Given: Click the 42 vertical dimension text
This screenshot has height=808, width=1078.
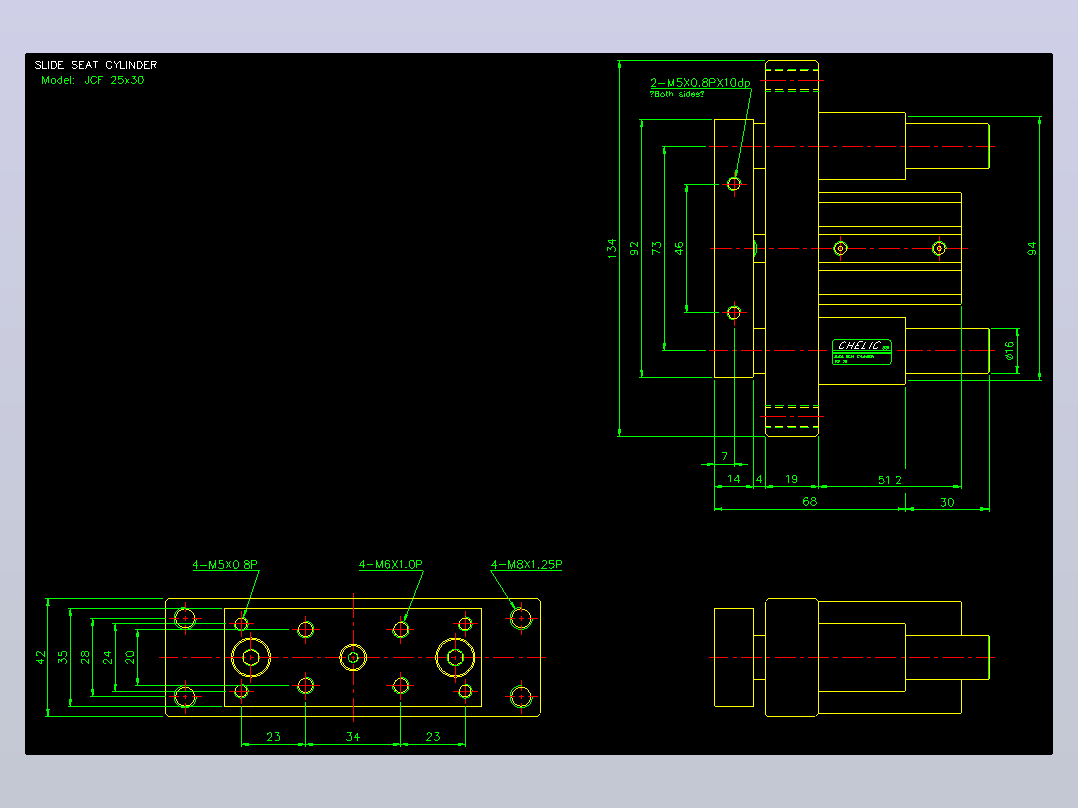Looking at the screenshot, I should pos(41,657).
